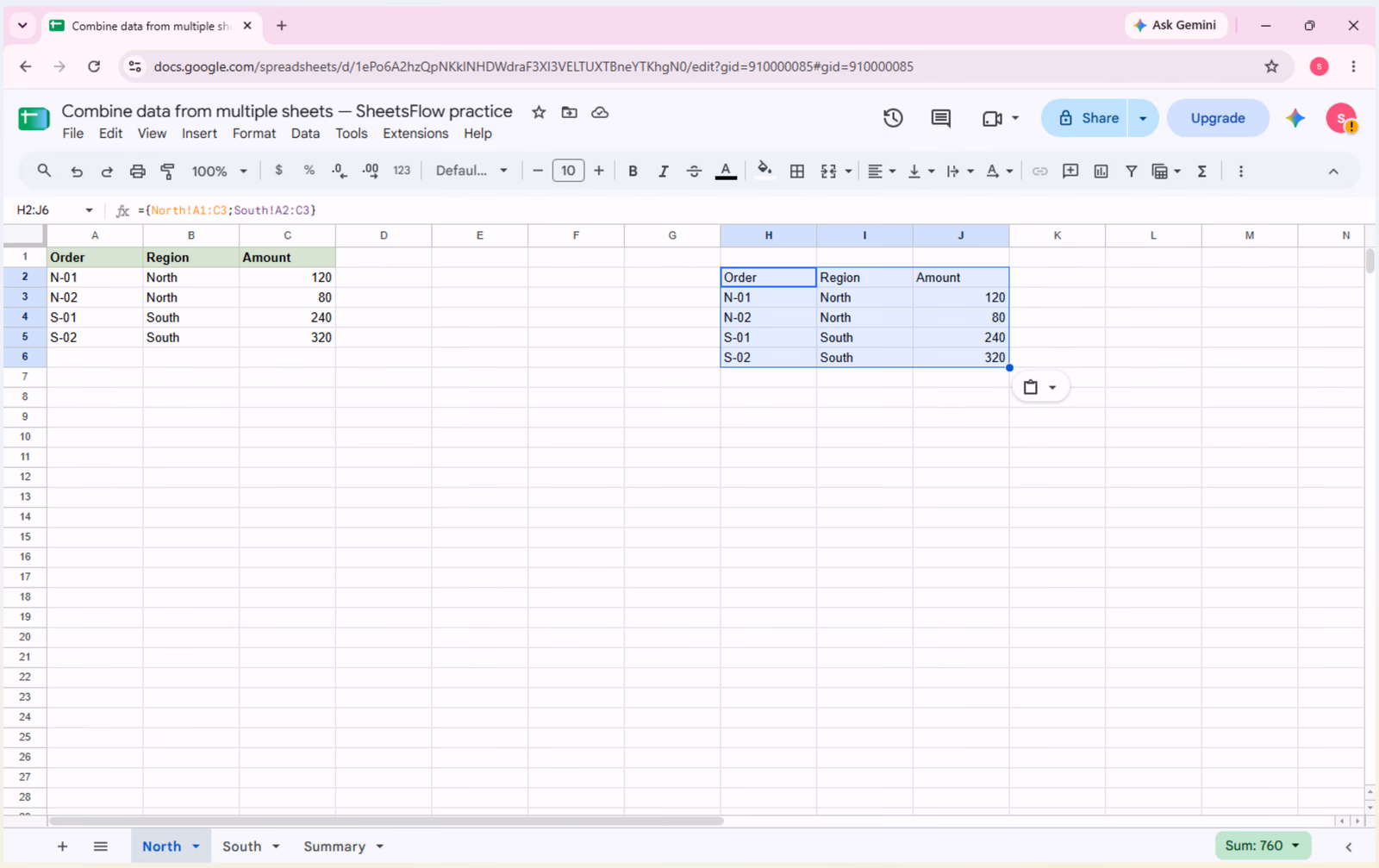Expand the paste options clipboard dropdown
Image resolution: width=1379 pixels, height=868 pixels.
1040,387
